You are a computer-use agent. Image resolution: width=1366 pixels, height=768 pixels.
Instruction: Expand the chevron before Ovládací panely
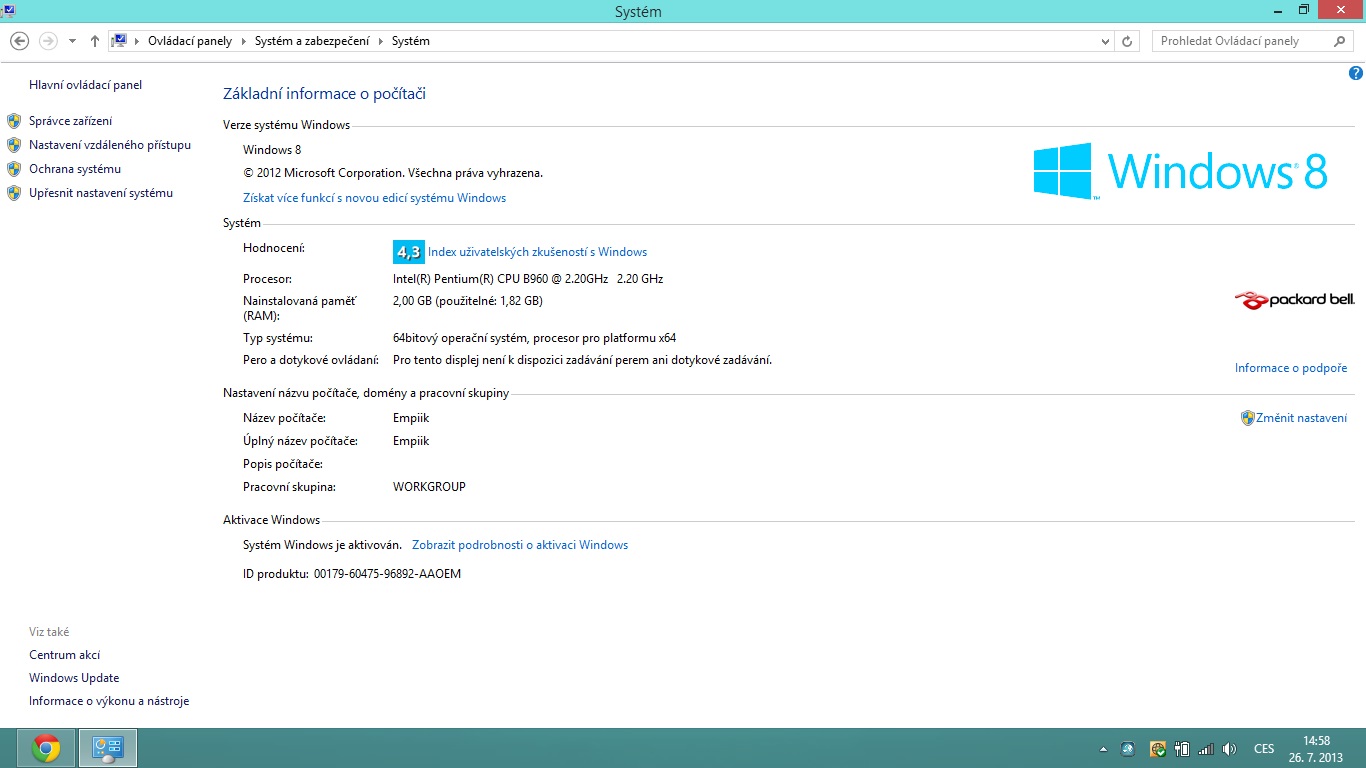pos(138,41)
